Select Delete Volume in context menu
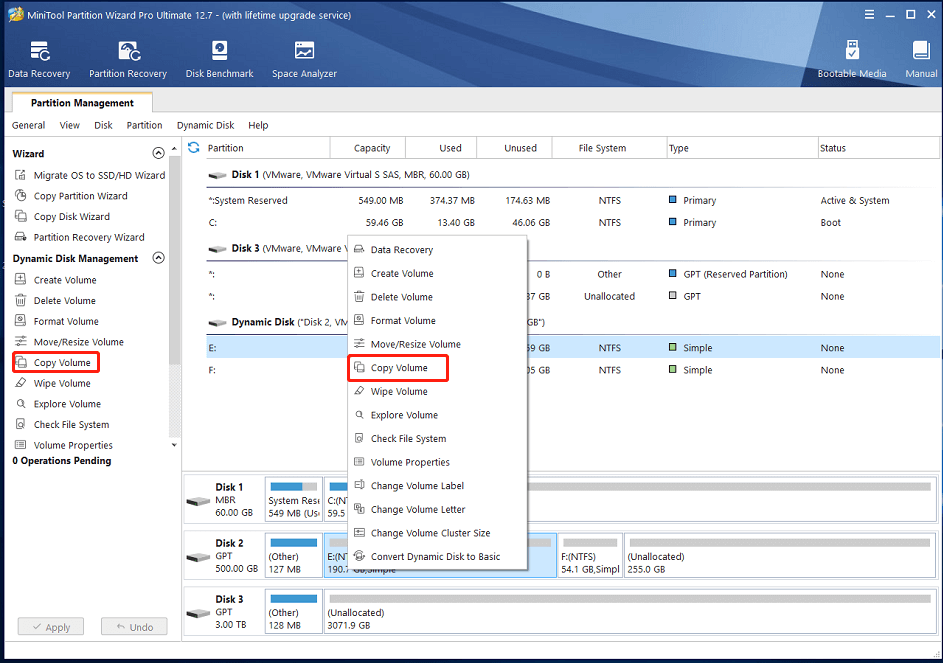 click(x=437, y=297)
